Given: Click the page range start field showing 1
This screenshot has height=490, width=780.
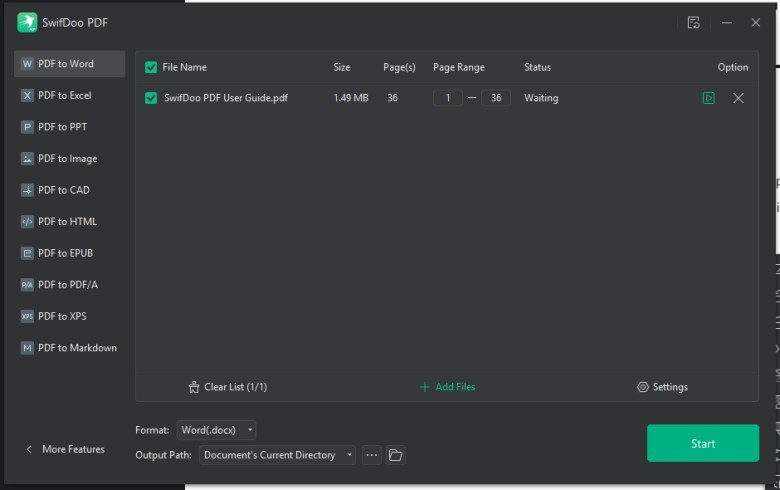Looking at the screenshot, I should point(448,98).
